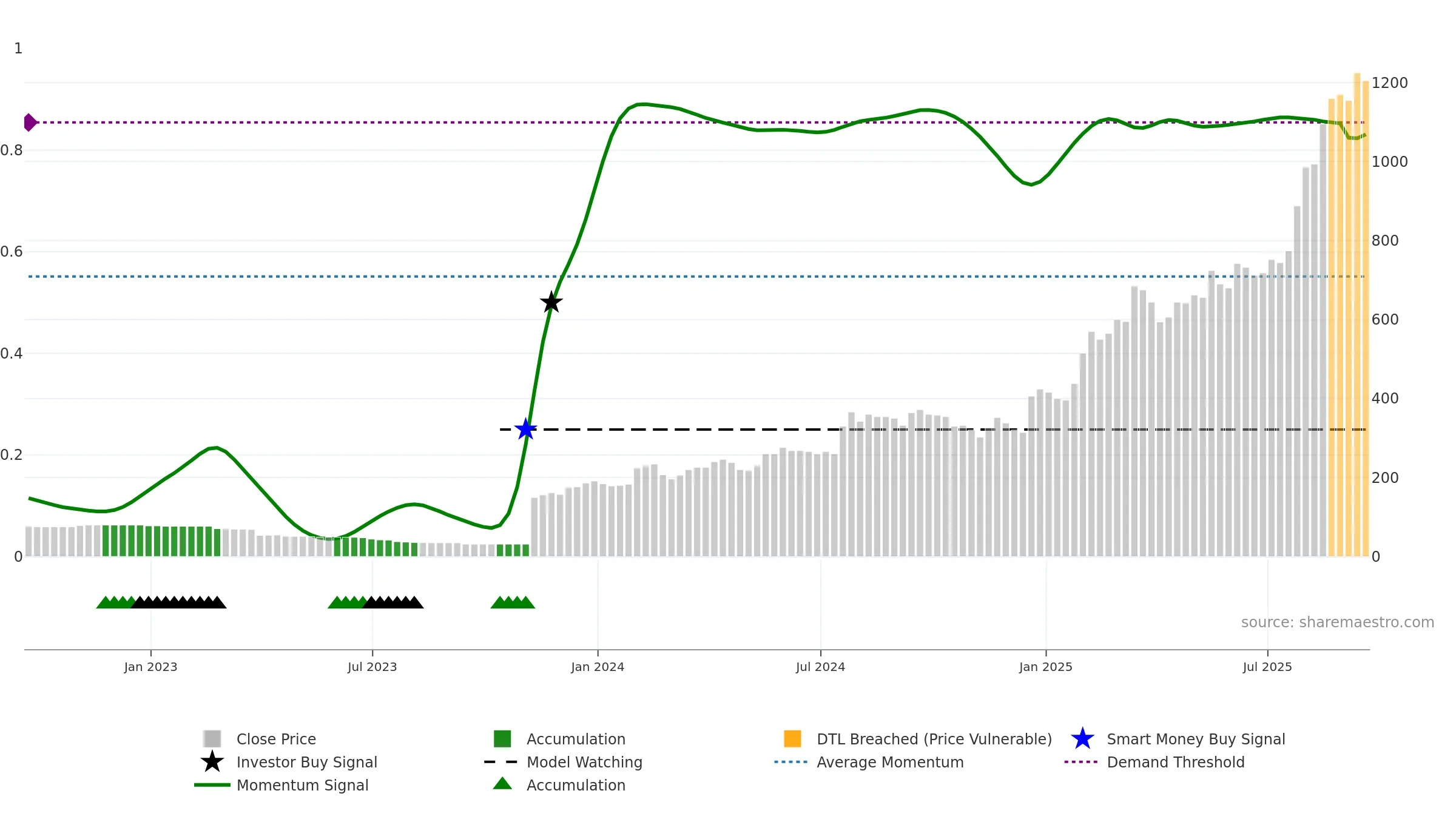This screenshot has height=819, width=1456.
Task: Click the source: sharemaestro.com text
Action: (1338, 622)
